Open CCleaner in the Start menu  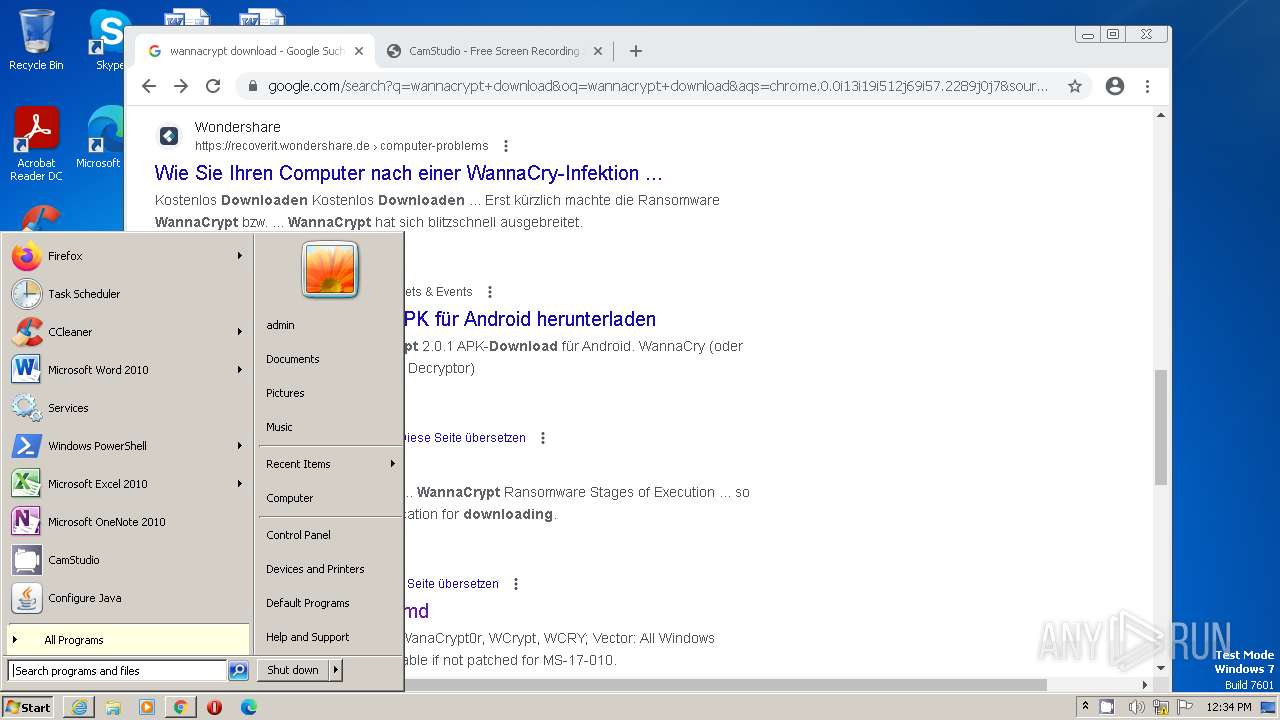[128, 332]
